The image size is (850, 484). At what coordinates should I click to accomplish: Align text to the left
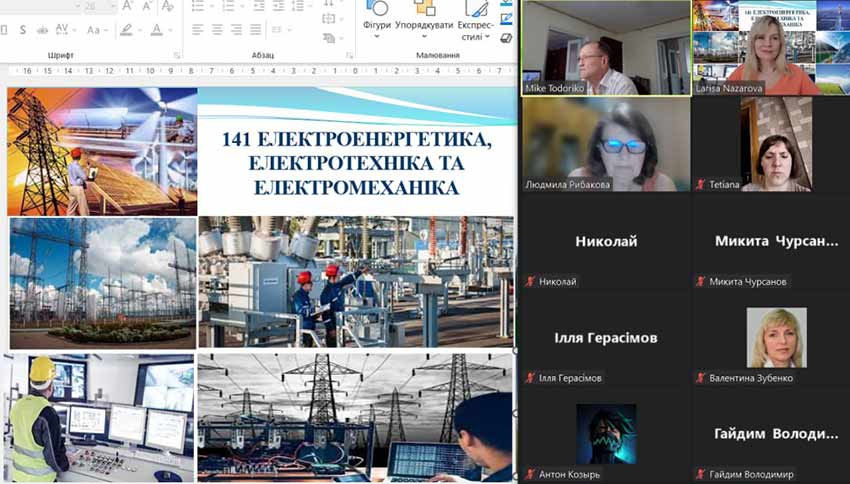(198, 30)
